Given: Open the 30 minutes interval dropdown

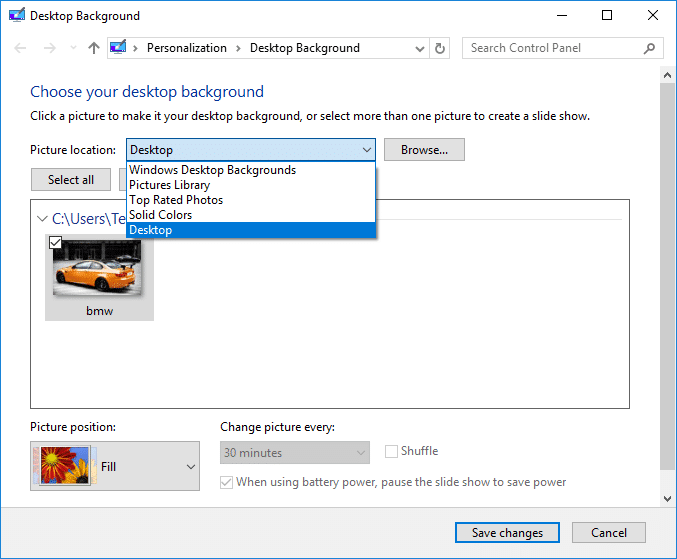Looking at the screenshot, I should point(295,453).
